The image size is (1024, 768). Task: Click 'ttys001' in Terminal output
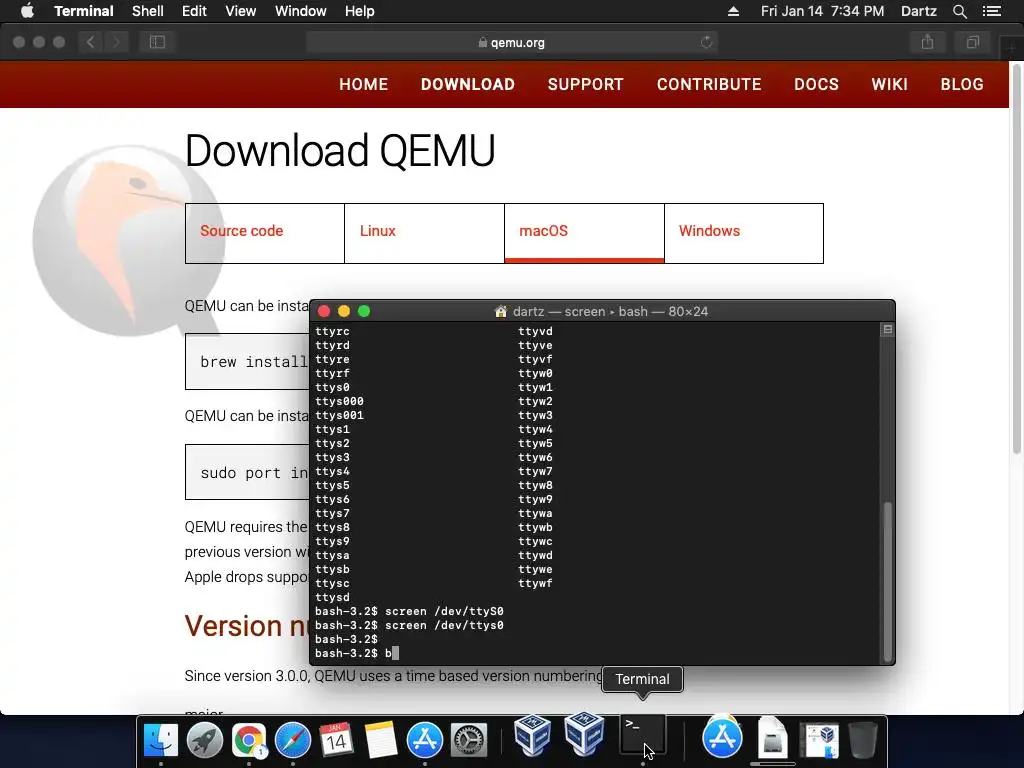point(340,415)
